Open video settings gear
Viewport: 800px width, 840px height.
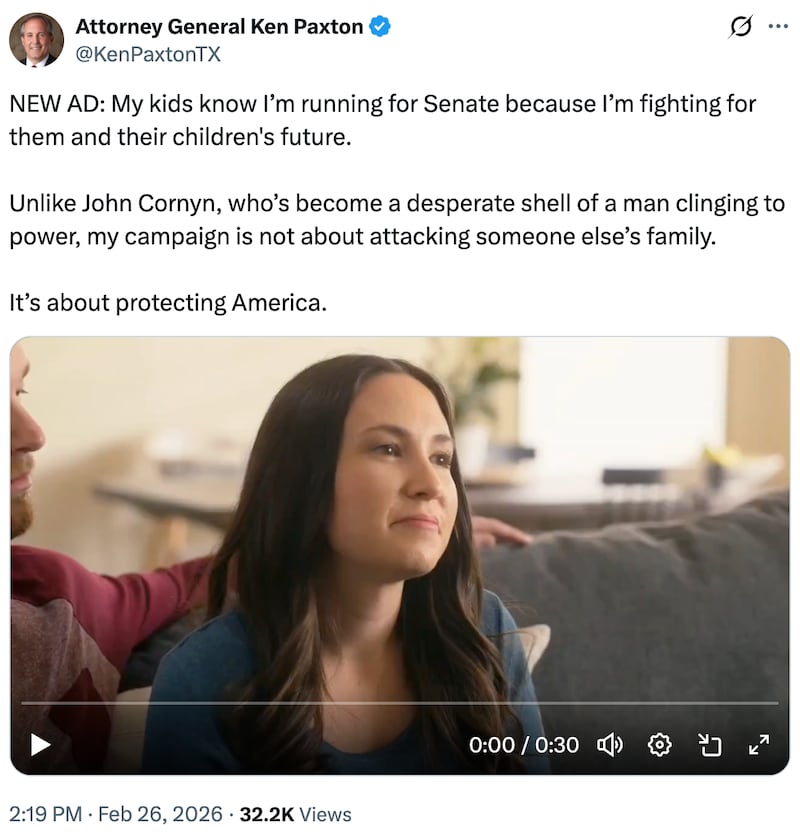tap(659, 744)
